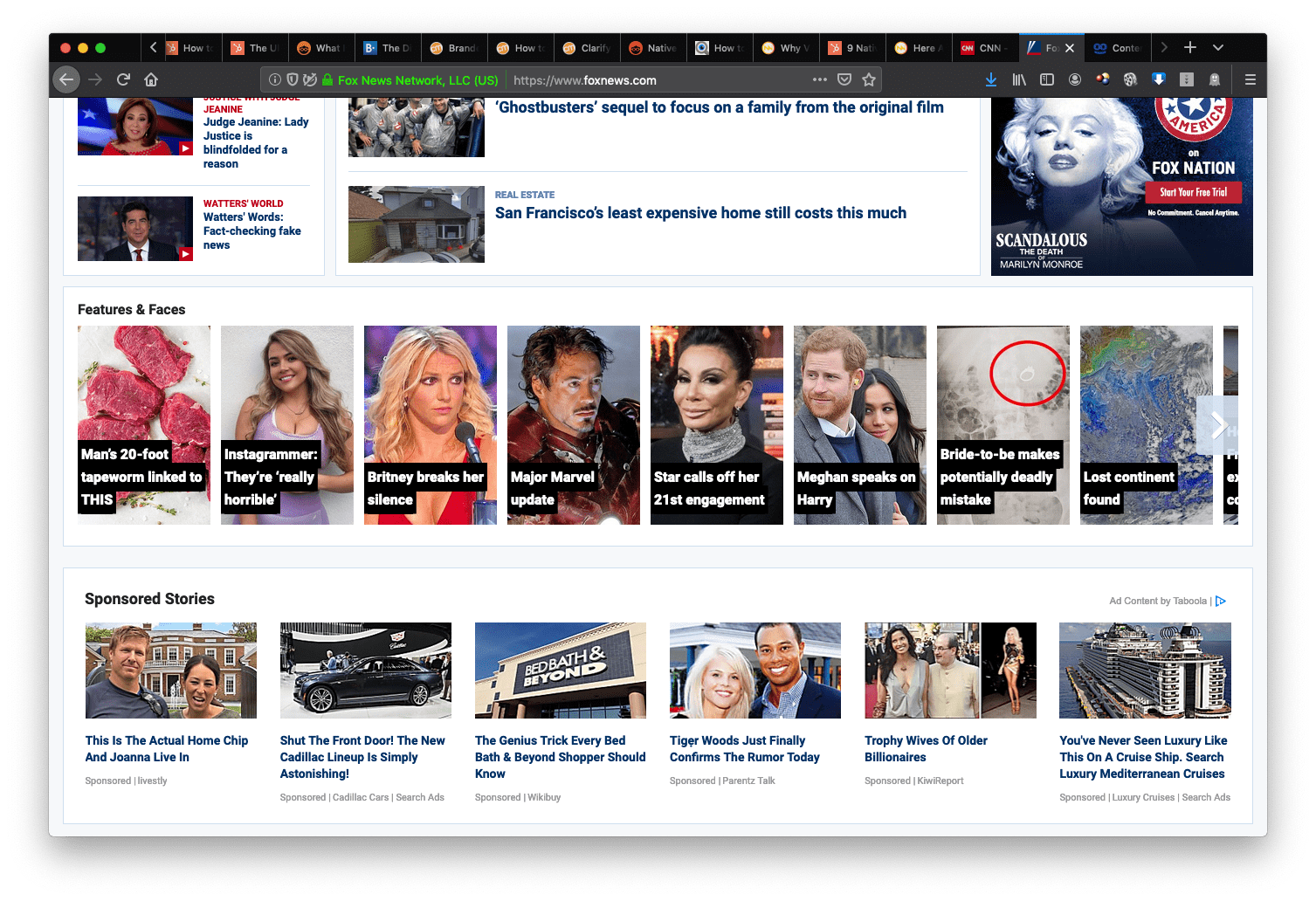Open house photo beside San Francisco story
This screenshot has height=901, width=1316.
(x=417, y=224)
